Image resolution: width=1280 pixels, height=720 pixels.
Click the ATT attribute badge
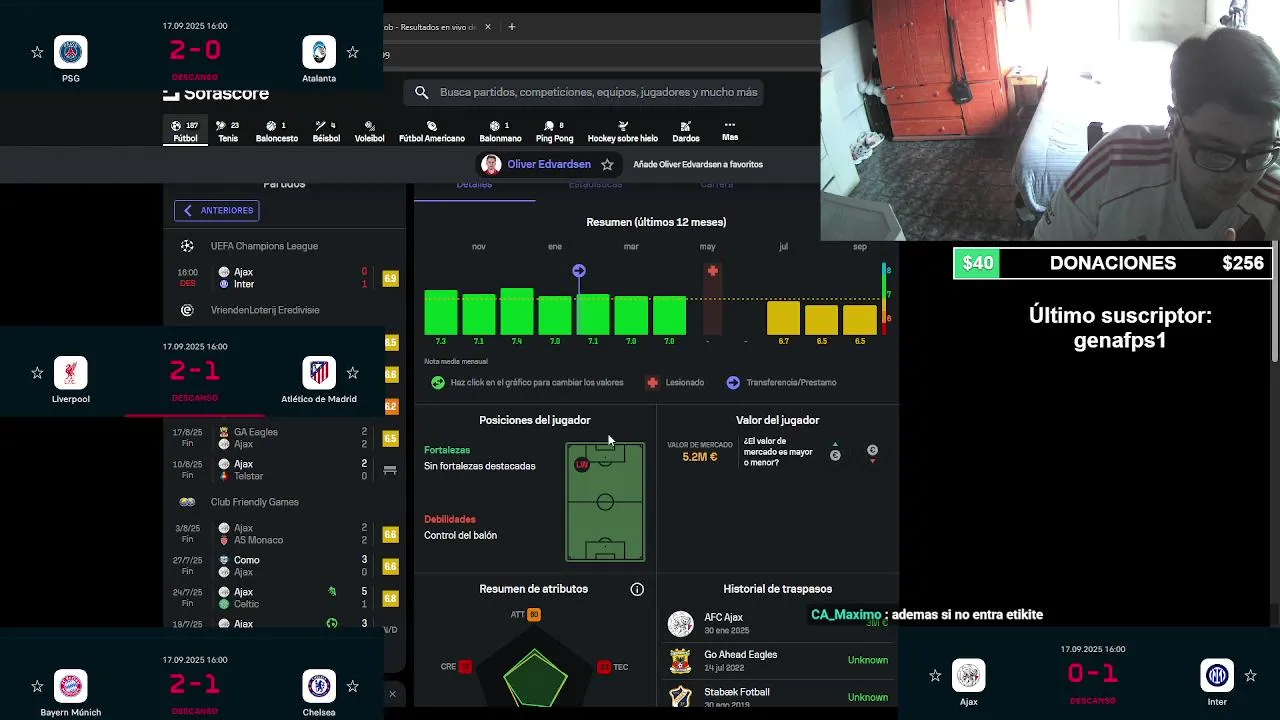[x=533, y=615]
